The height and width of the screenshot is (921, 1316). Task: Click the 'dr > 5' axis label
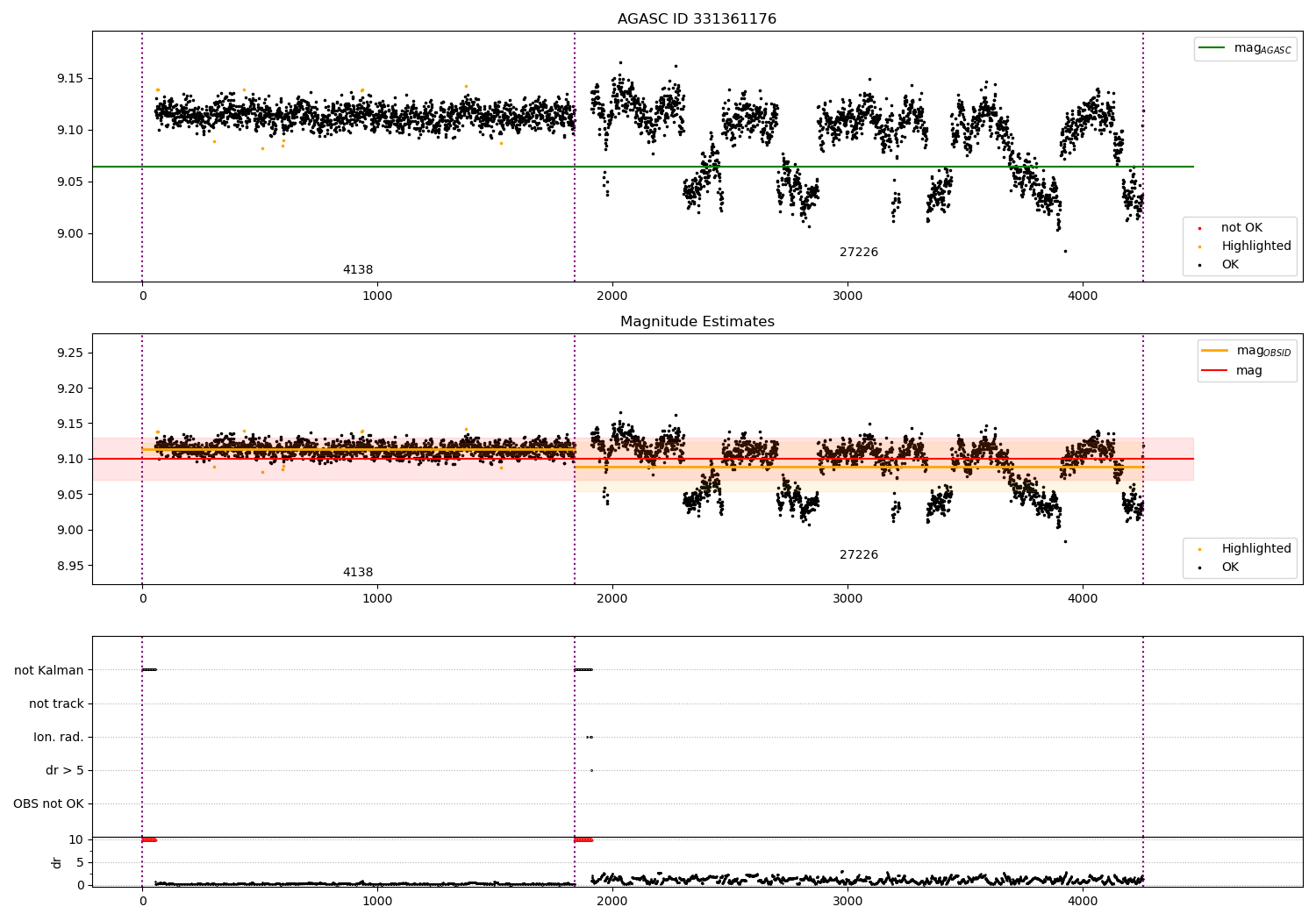(x=65, y=771)
